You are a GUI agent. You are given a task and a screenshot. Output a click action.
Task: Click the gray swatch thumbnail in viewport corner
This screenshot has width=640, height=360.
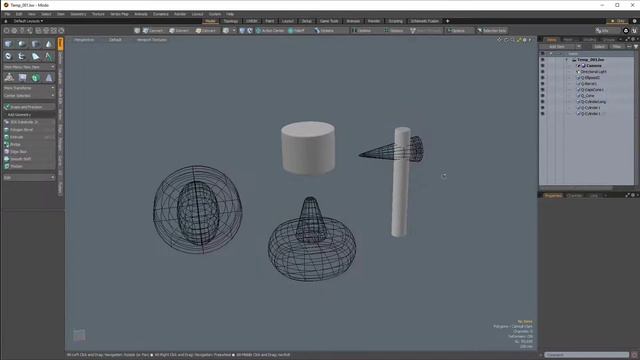pos(79,335)
